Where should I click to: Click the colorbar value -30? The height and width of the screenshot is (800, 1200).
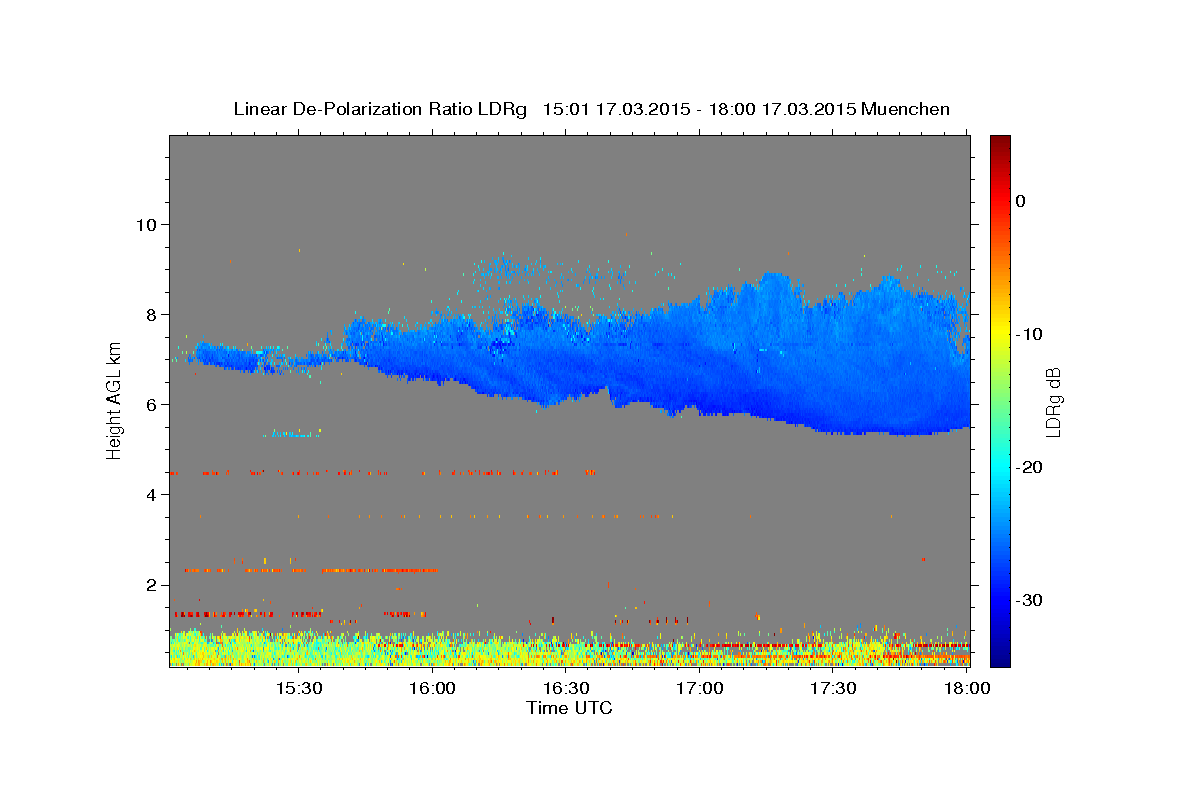pyautogui.click(x=1029, y=600)
